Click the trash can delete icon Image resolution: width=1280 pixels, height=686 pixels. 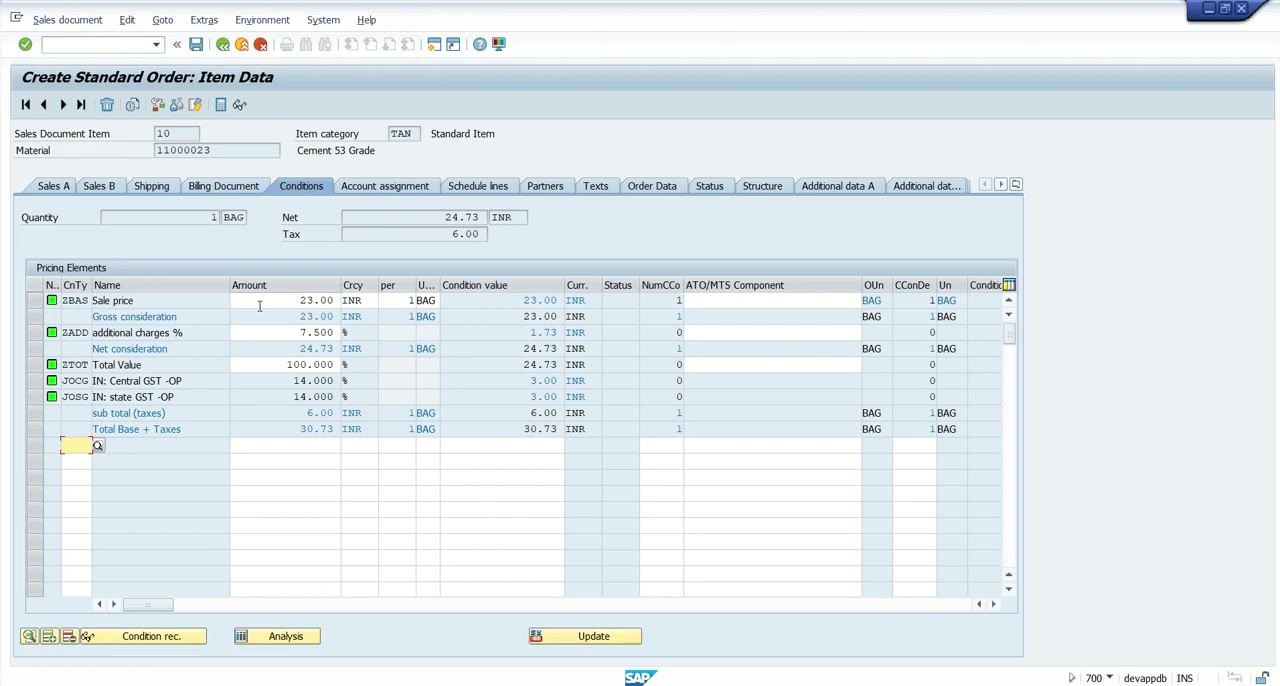(107, 104)
